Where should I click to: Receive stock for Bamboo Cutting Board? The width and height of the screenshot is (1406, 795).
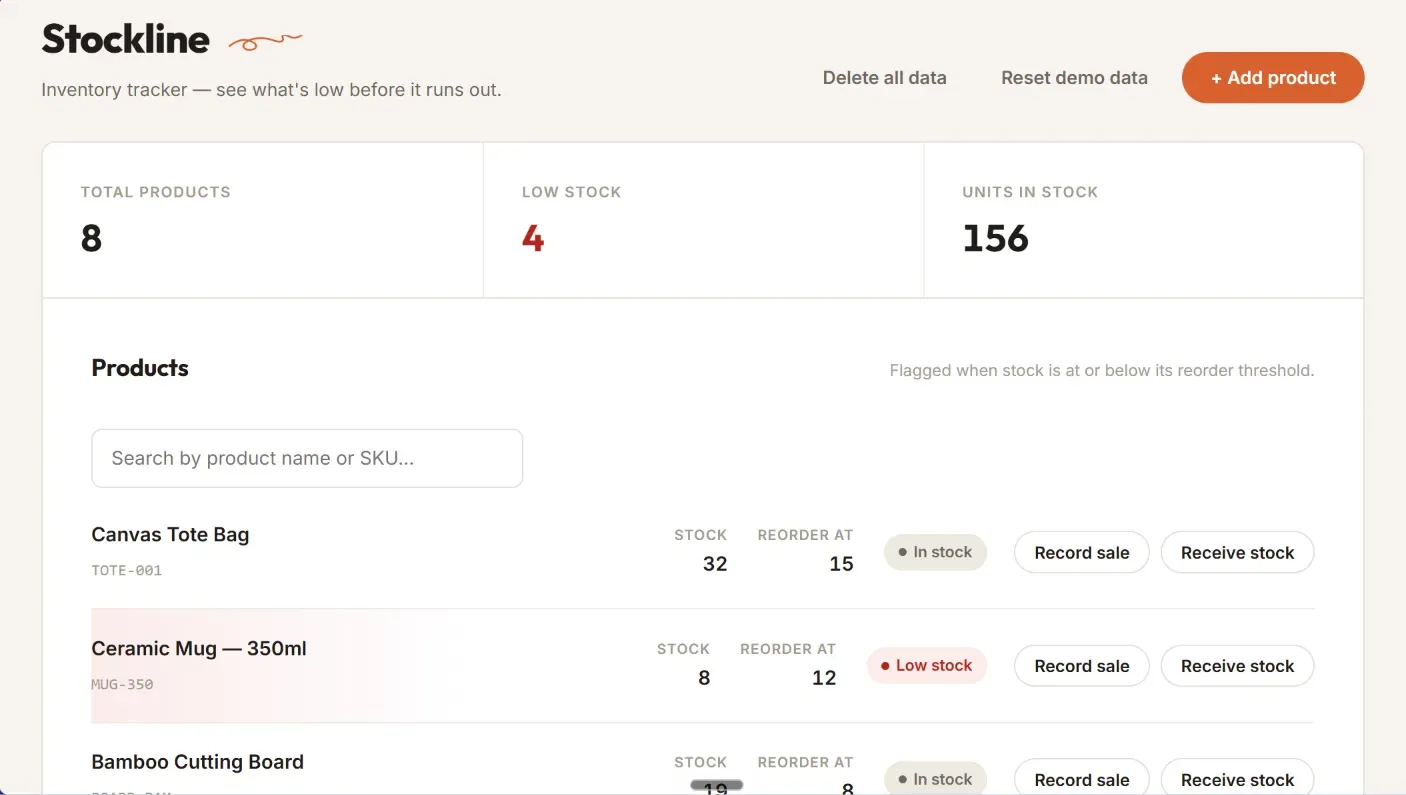tap(1237, 779)
